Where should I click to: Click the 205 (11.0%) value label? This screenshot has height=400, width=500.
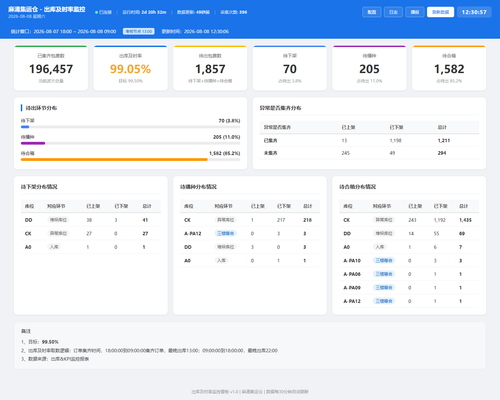point(227,137)
